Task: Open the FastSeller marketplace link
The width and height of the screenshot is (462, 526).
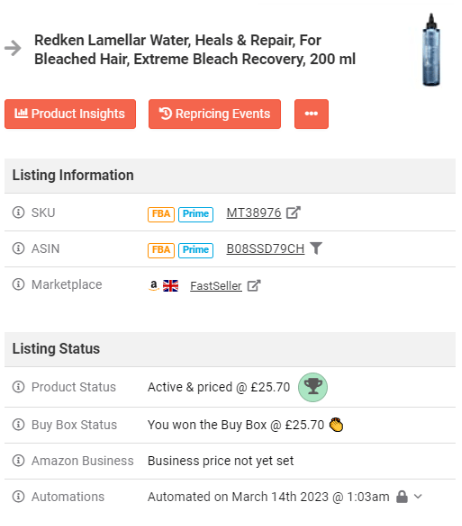Action: click(216, 286)
